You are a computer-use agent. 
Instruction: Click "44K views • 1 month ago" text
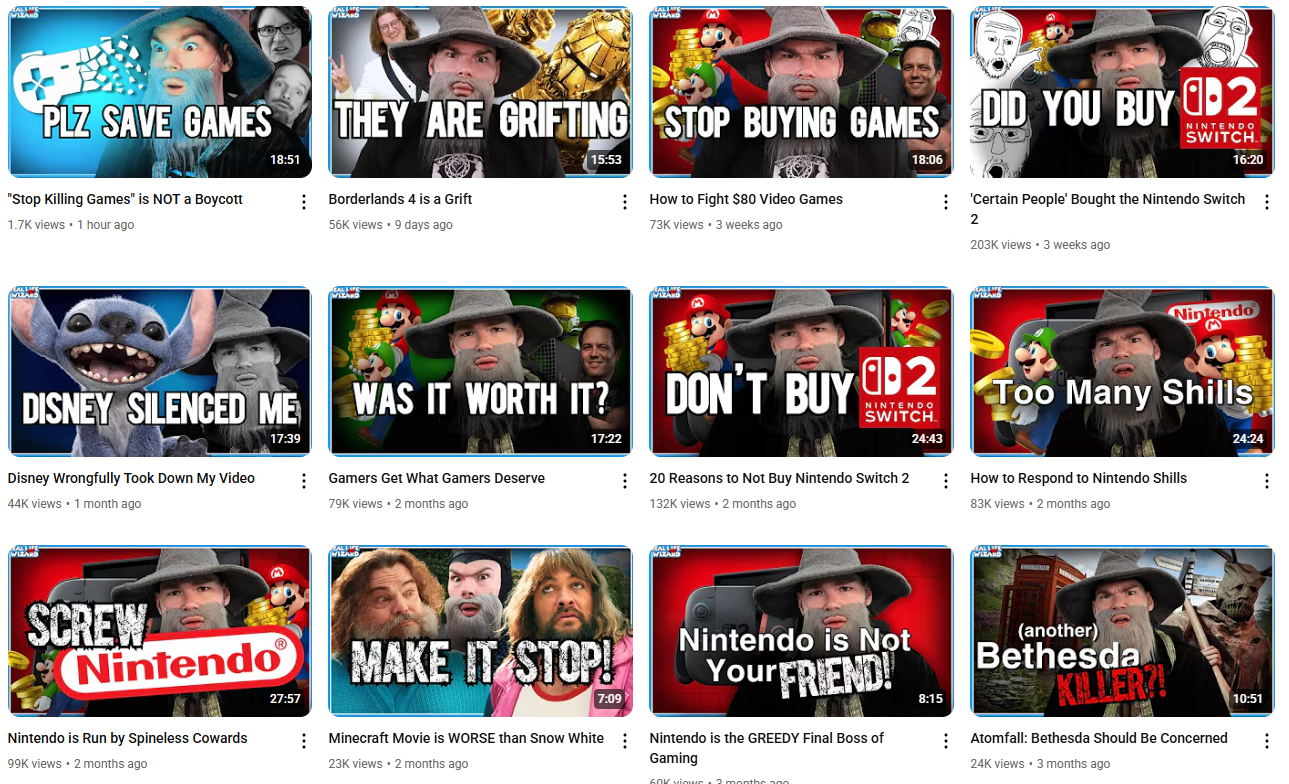point(75,504)
